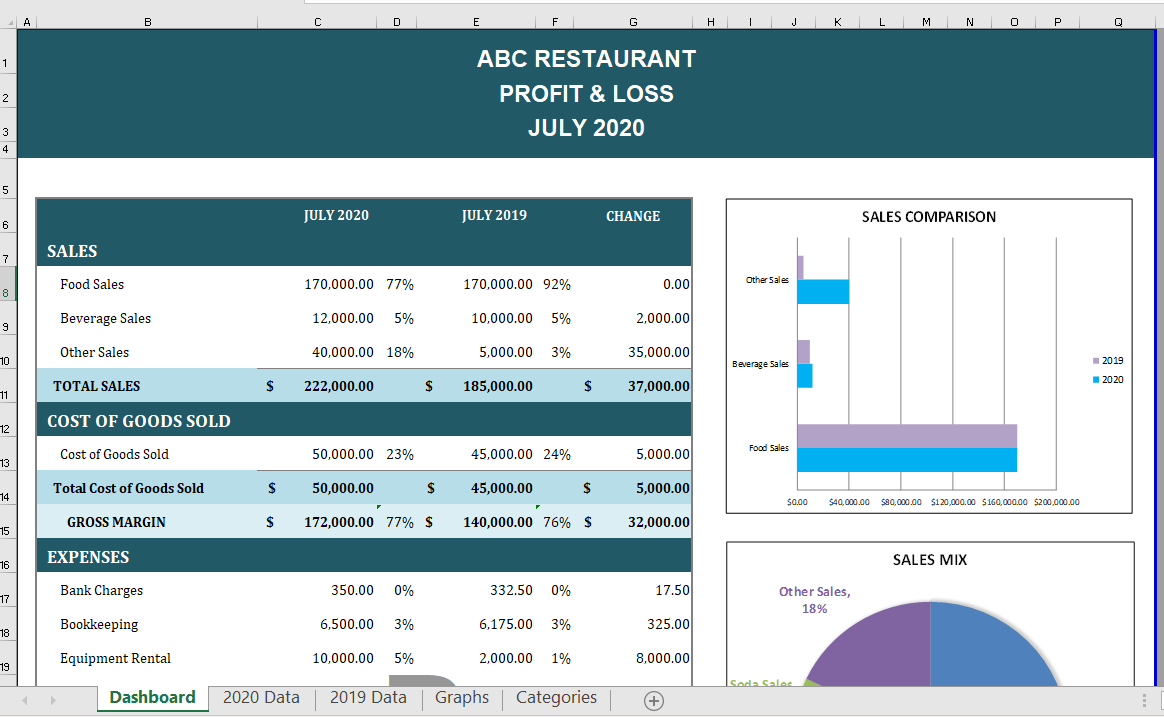
Task: Click the SALES COMPARISON chart title
Action: (929, 217)
